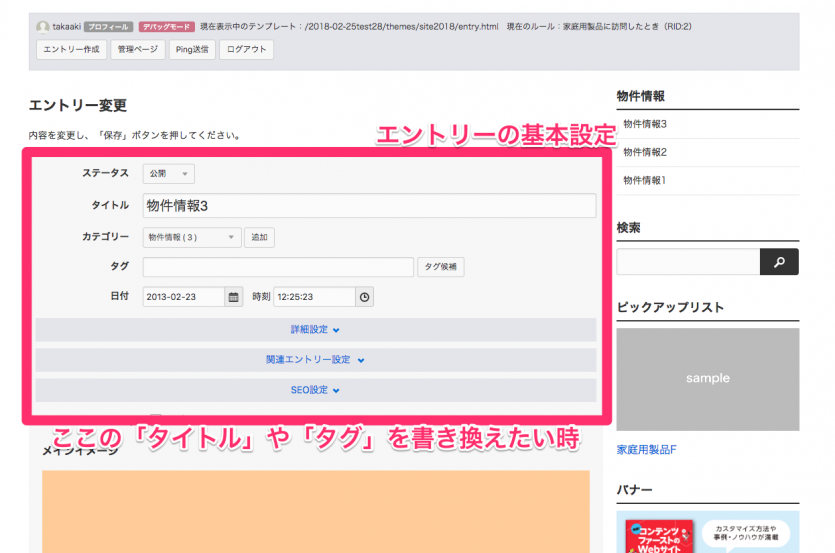Image resolution: width=835 pixels, height=553 pixels.
Task: Open the 管理ページ from the top bar
Action: (137, 50)
